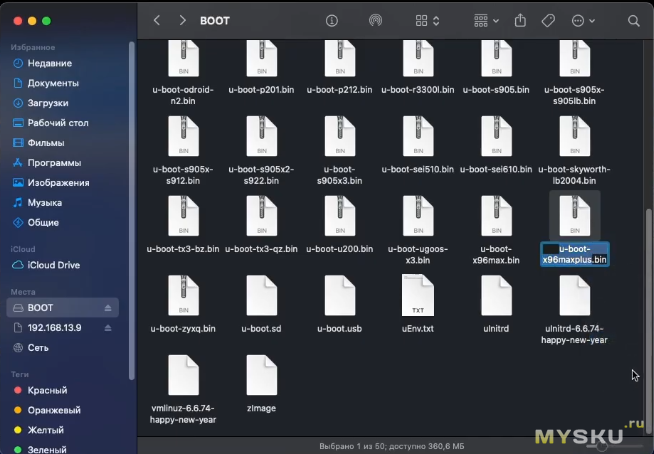Screen dimensions: 654x454
Task: Open the Finder search
Action: pos(633,20)
